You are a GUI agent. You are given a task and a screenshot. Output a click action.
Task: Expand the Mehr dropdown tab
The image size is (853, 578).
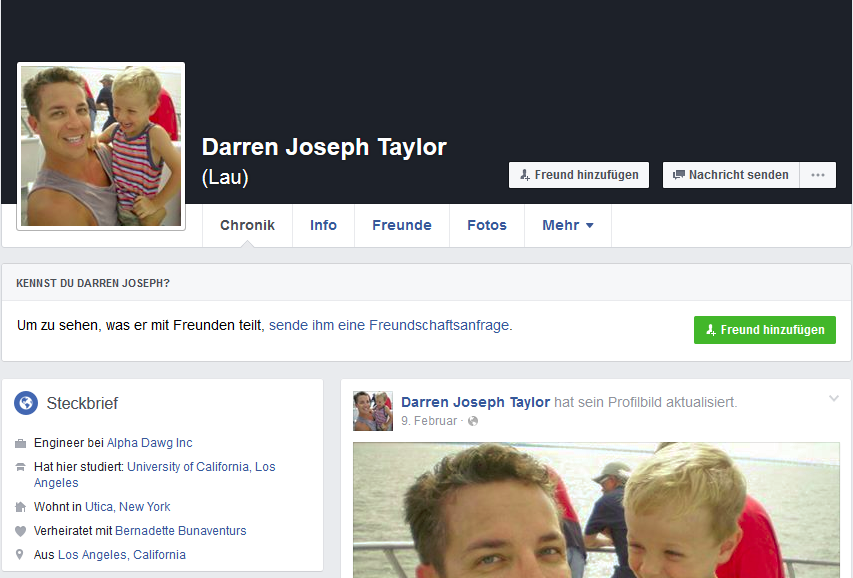point(568,225)
